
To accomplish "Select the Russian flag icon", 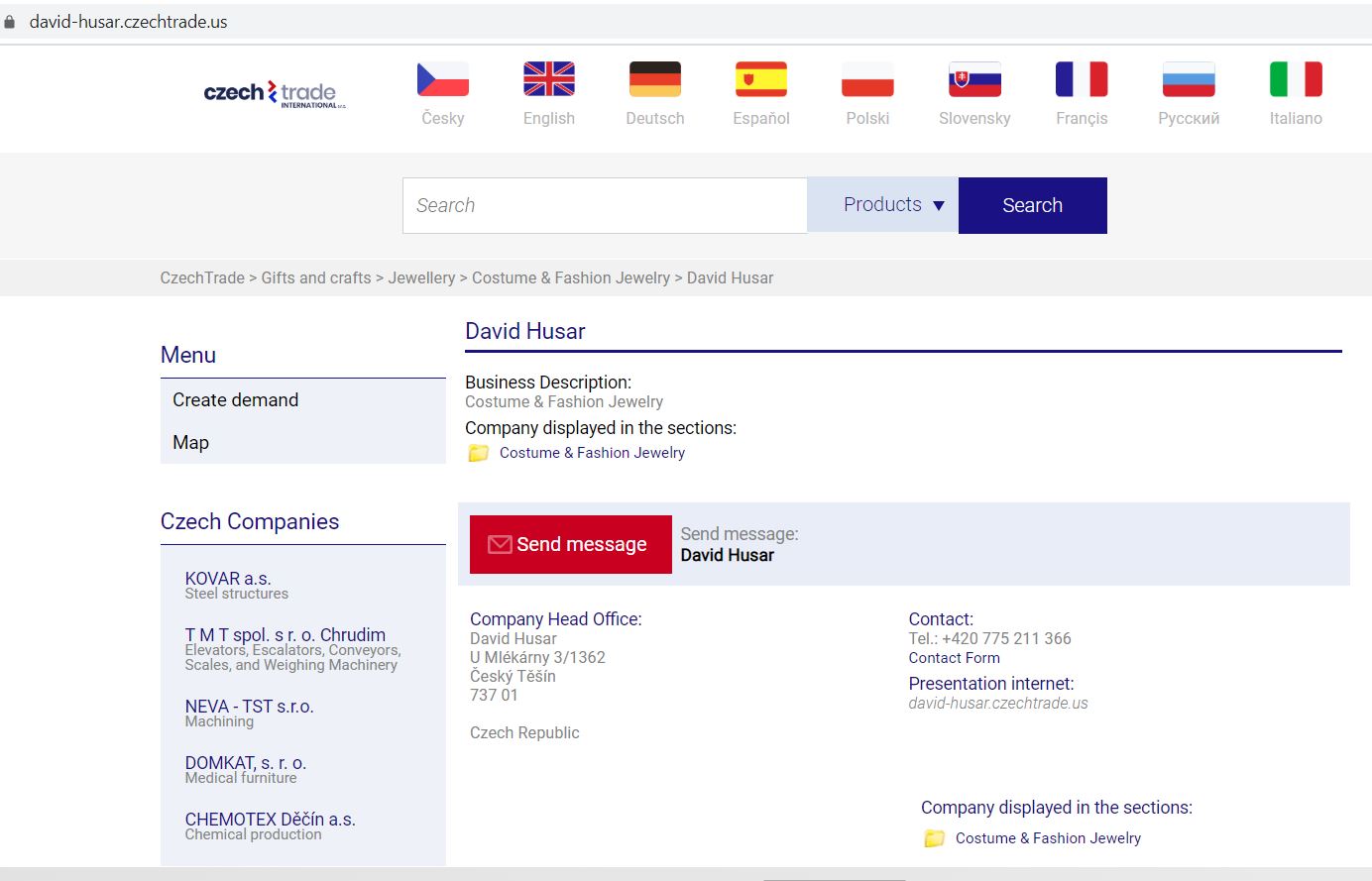I will point(1189,79).
